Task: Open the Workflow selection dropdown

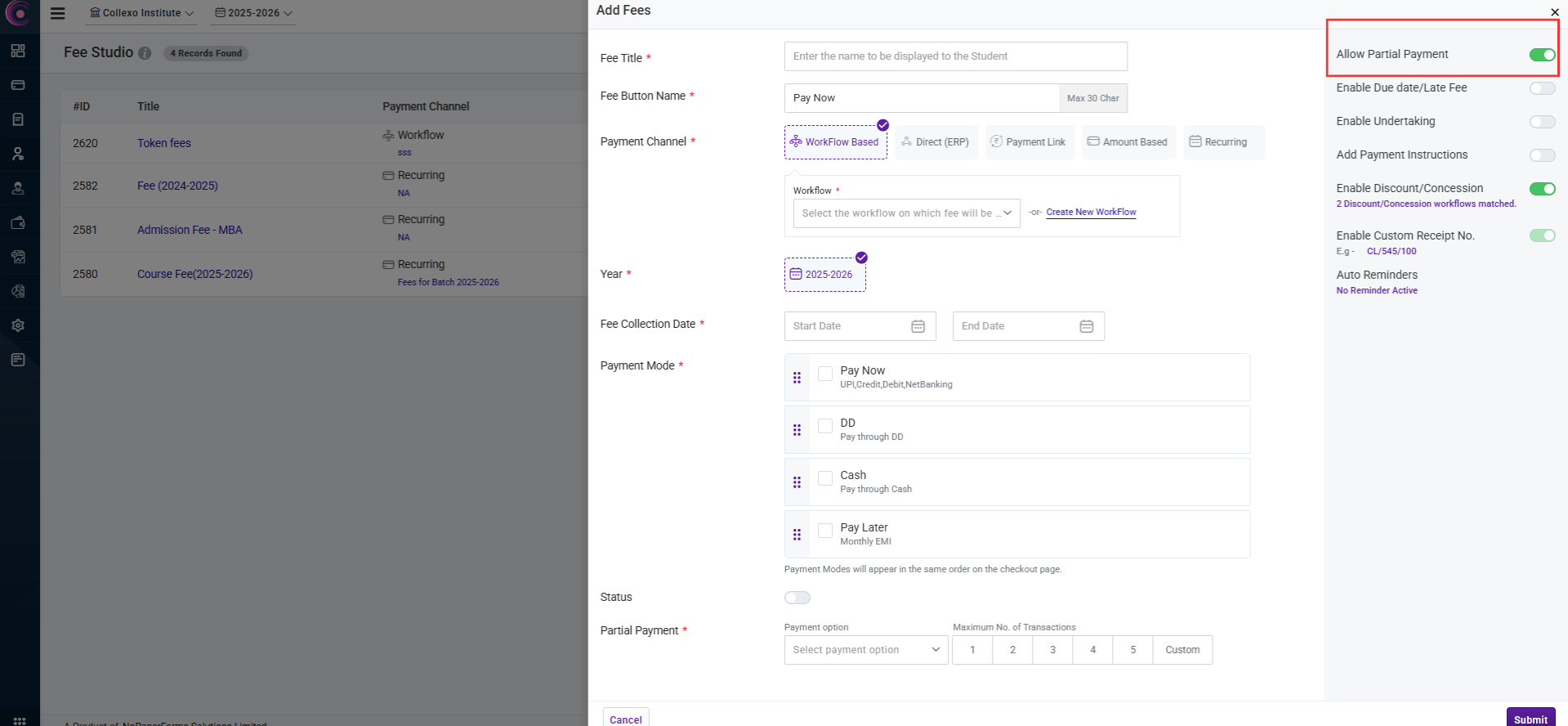Action: pyautogui.click(x=906, y=213)
